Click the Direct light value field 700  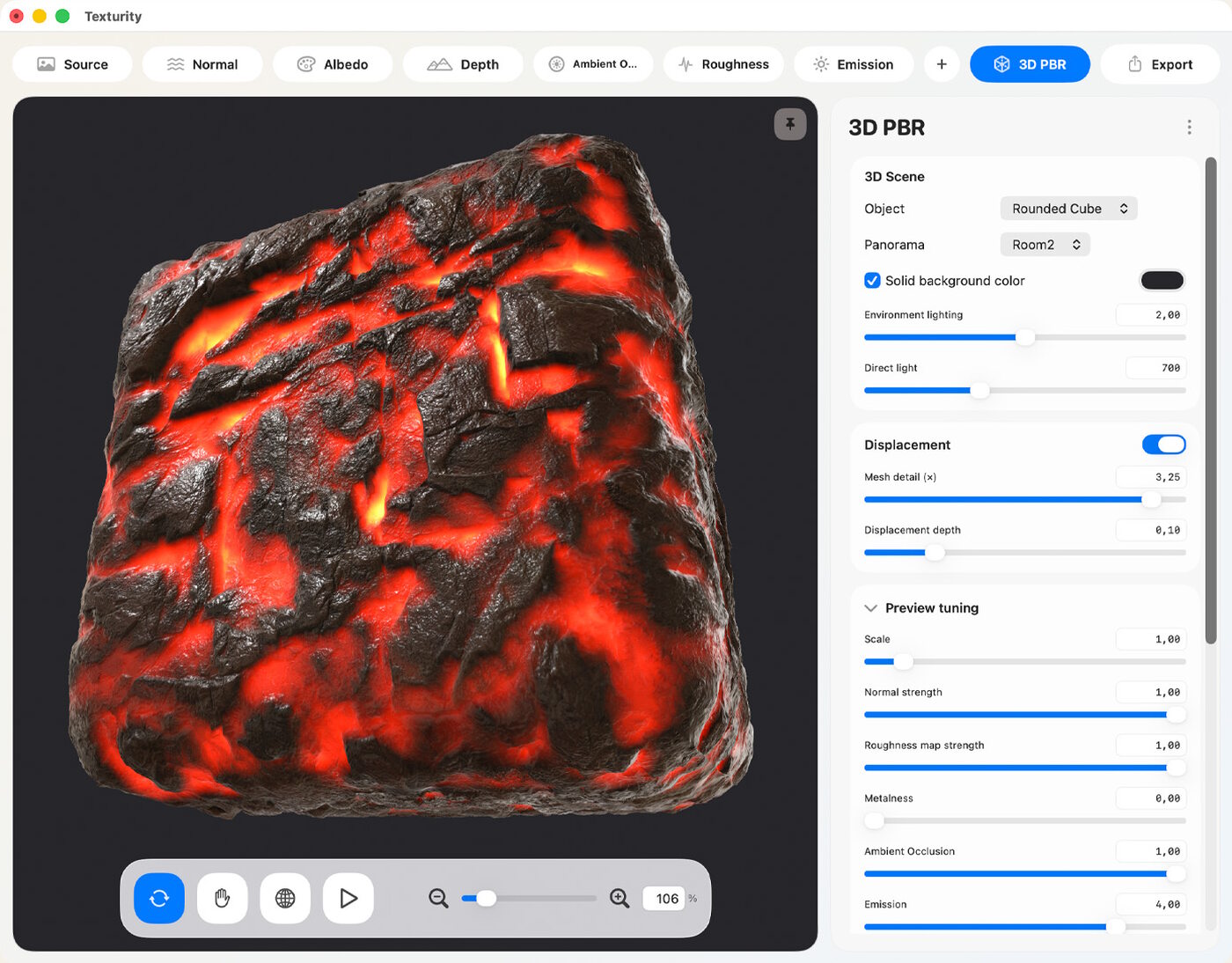tap(1156, 368)
